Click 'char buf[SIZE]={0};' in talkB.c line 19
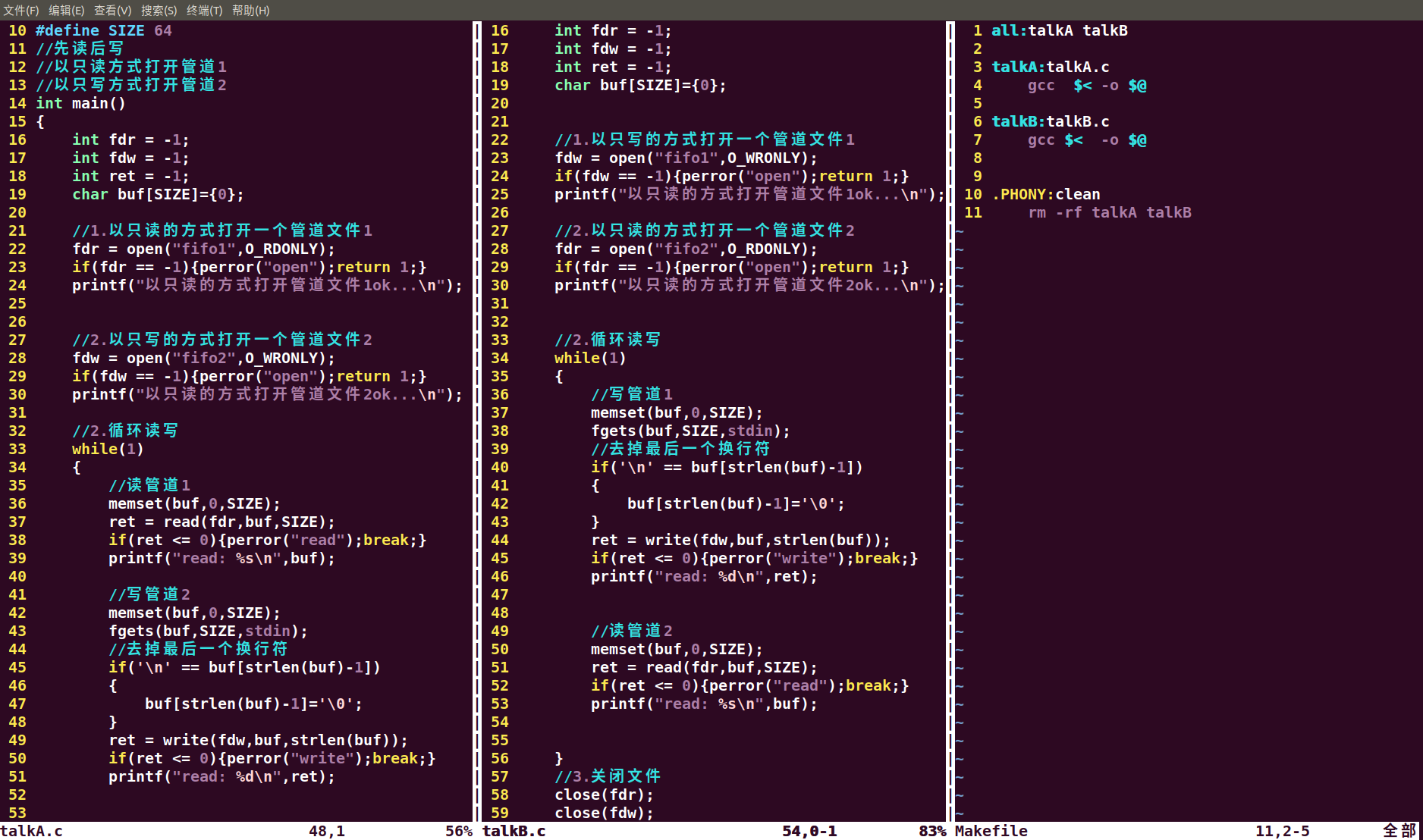Viewport: 1423px width, 840px height. [640, 85]
